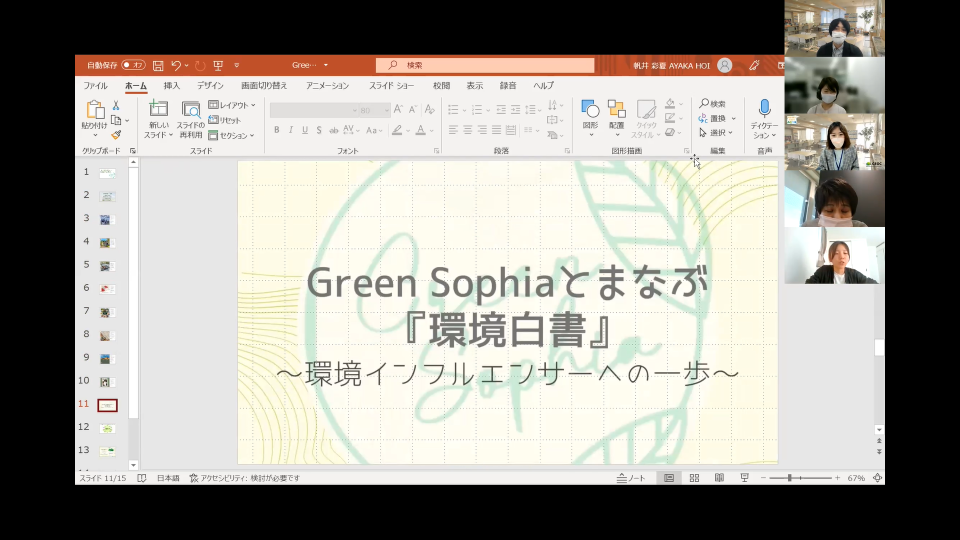Toggle the AutoSave switch
Viewport: 960px width, 540px height.
click(133, 65)
